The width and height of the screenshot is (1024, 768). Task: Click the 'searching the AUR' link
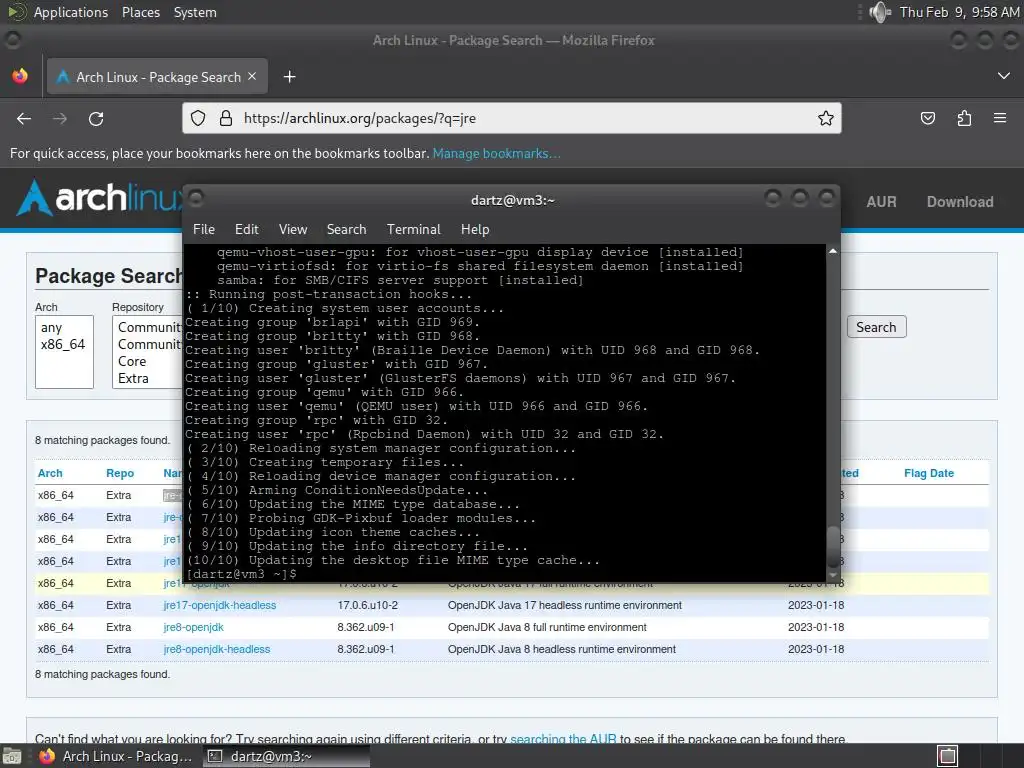coord(563,739)
